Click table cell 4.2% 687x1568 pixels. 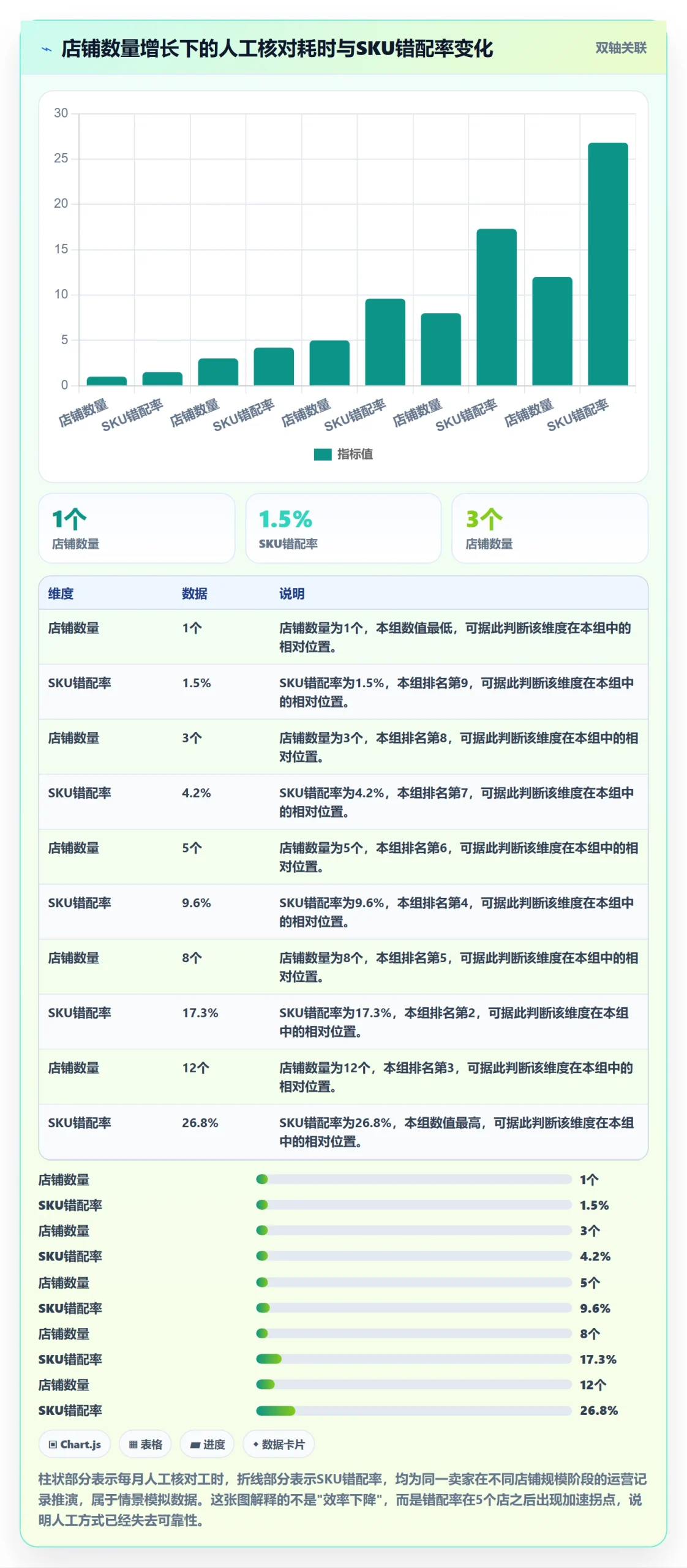(x=196, y=793)
